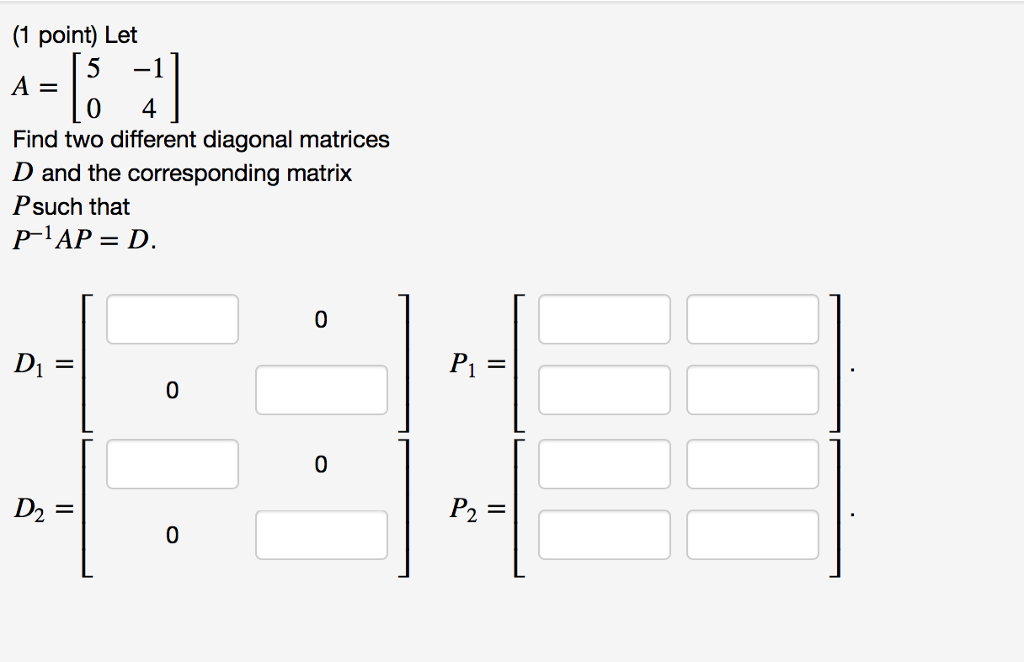Viewport: 1024px width, 662px height.
Task: Click the bottom-right input box of P1
Action: point(752,389)
